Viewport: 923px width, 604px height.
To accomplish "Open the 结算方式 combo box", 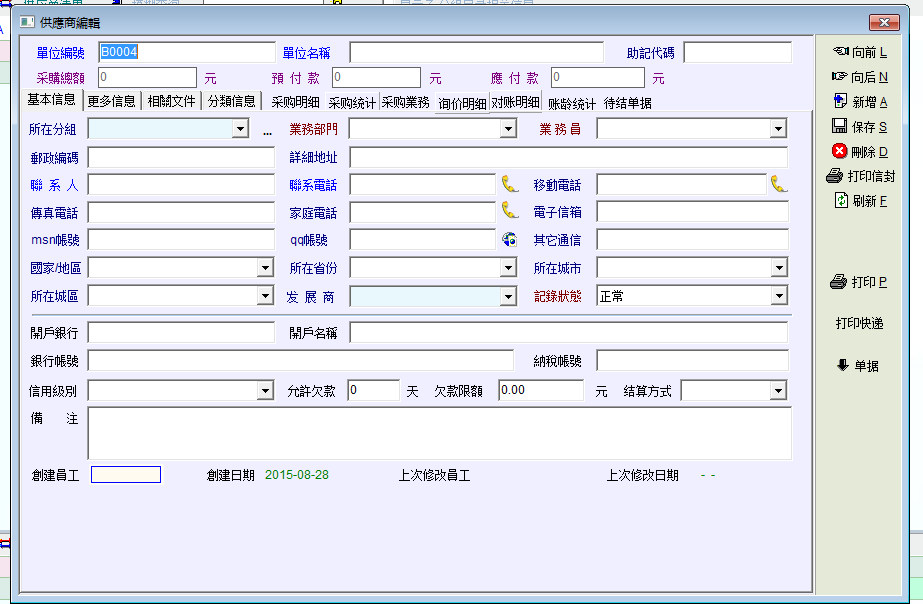I will 778,391.
